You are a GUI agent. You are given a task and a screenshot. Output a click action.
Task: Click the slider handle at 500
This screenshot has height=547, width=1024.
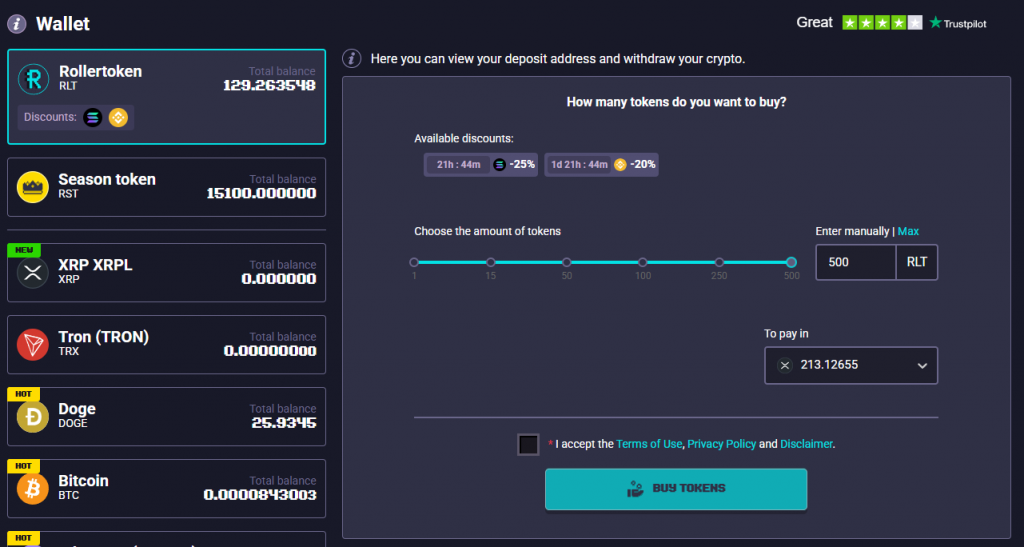click(x=792, y=262)
